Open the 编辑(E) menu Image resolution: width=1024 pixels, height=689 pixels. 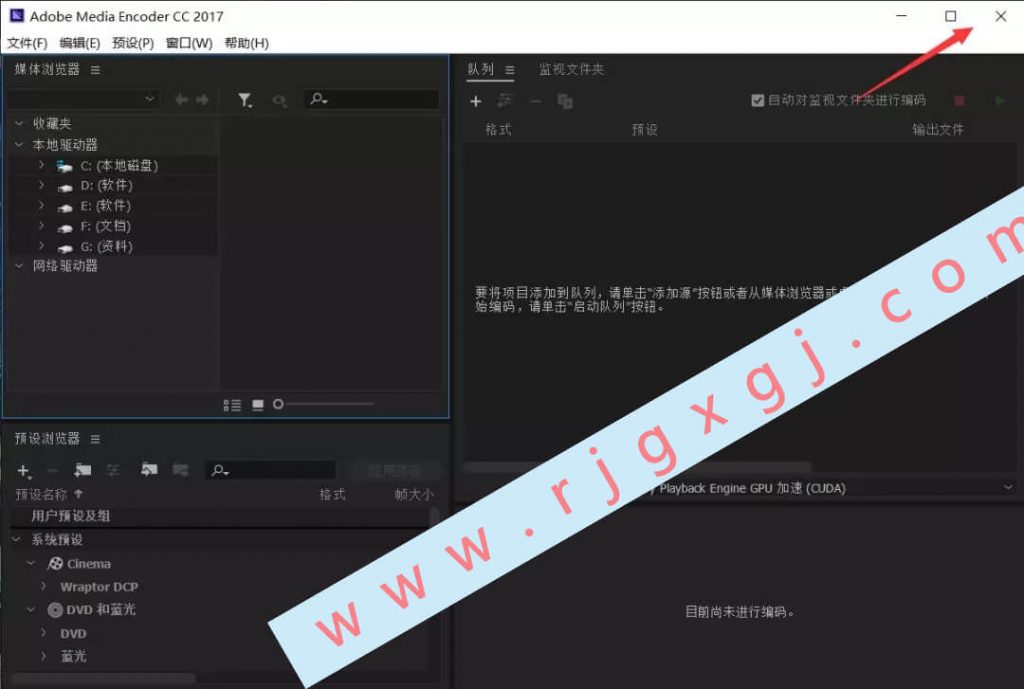tap(80, 43)
